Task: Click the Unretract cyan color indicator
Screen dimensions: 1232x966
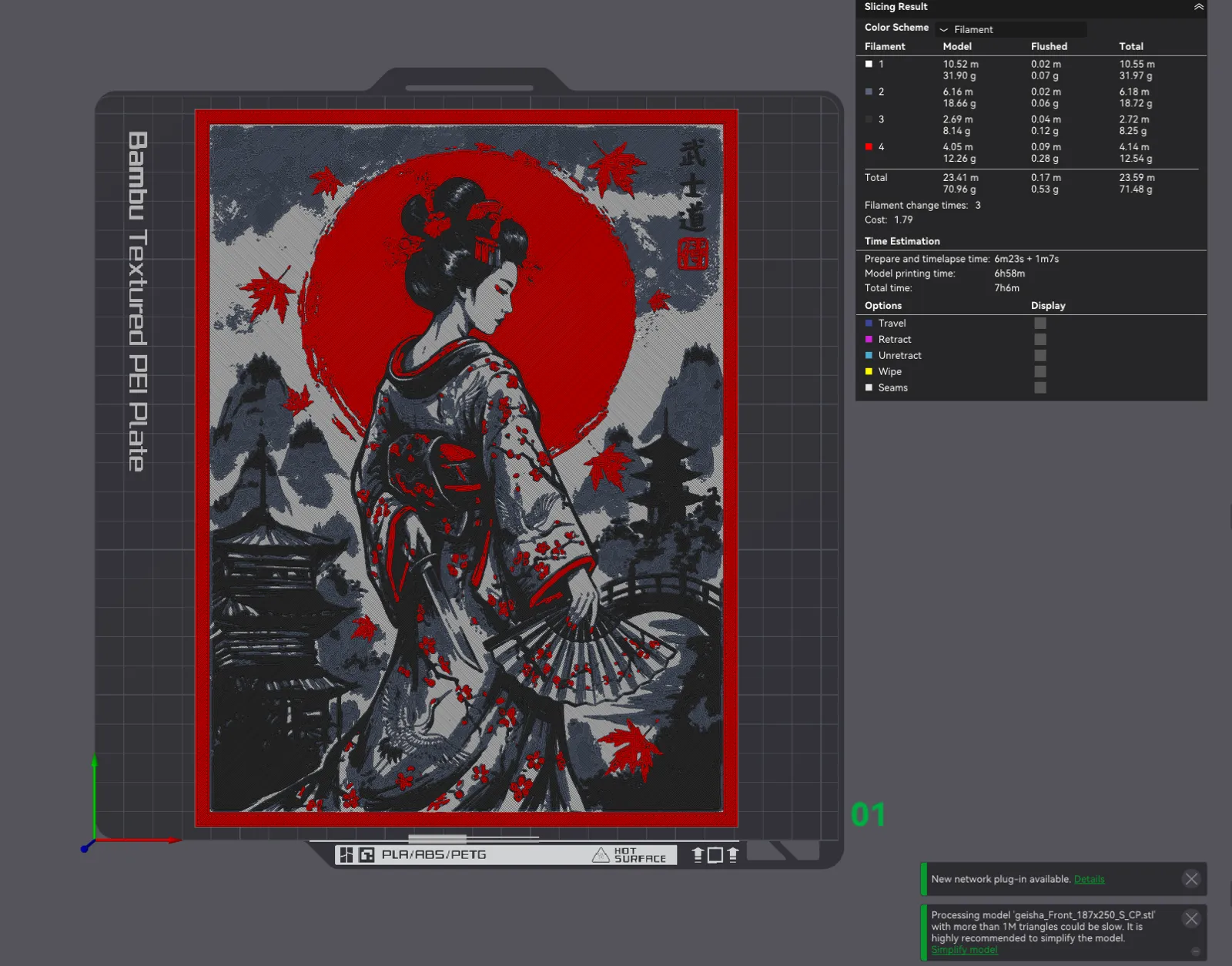Action: point(869,356)
